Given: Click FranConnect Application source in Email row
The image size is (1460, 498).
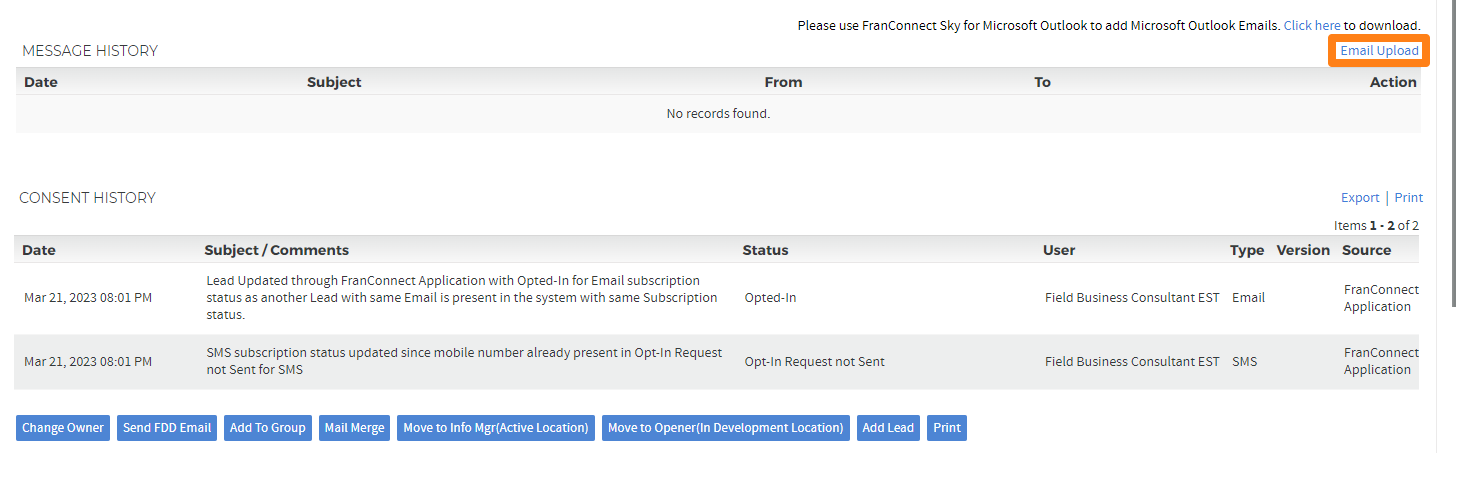Looking at the screenshot, I should click(x=1381, y=298).
